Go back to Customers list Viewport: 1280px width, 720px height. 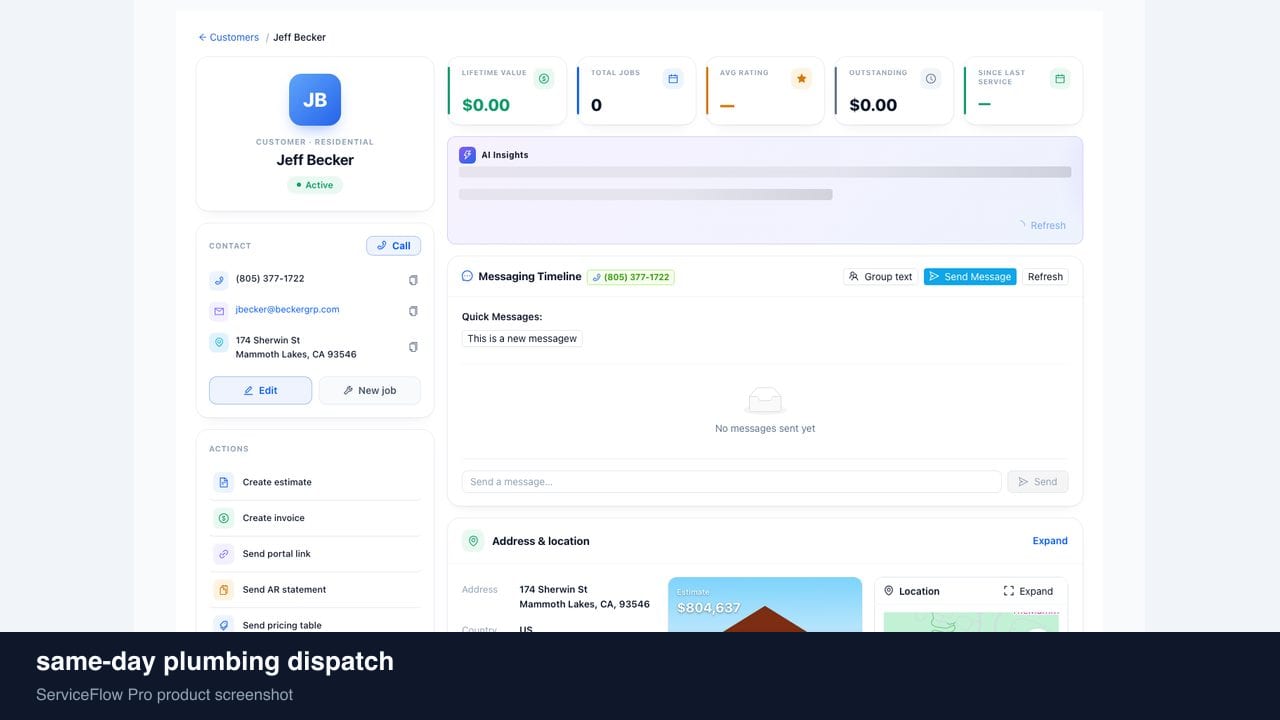click(x=229, y=37)
